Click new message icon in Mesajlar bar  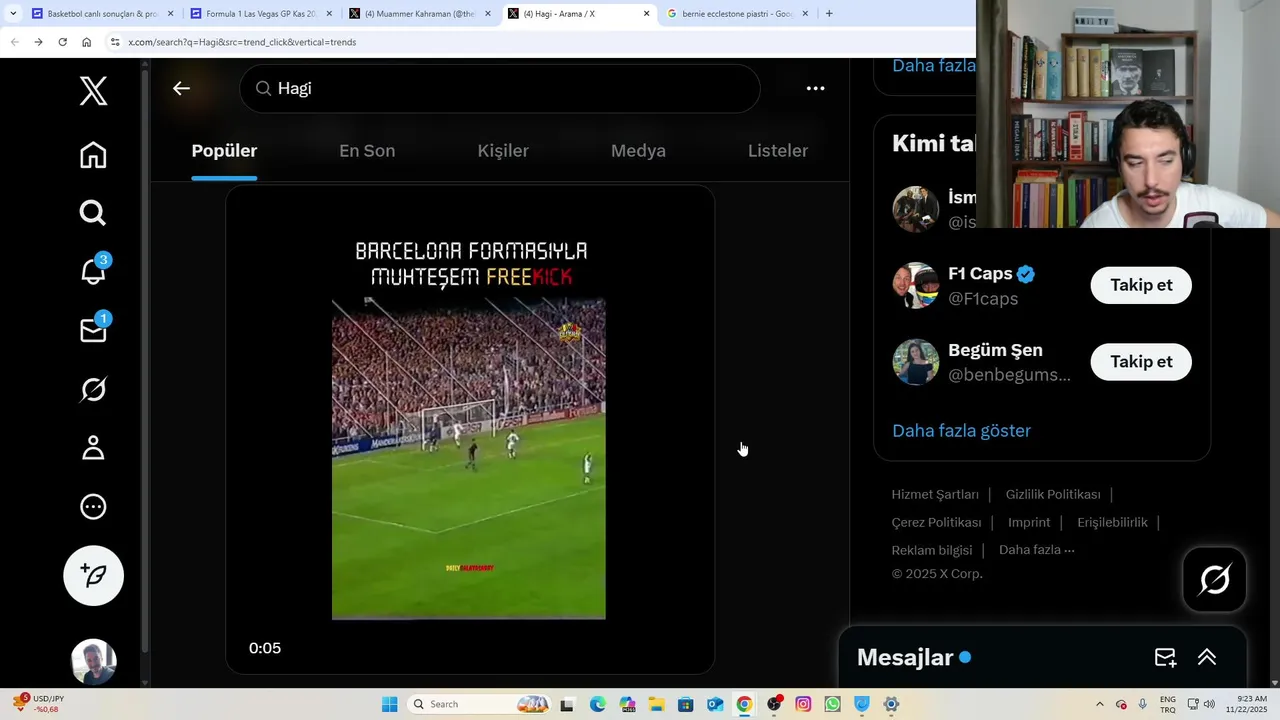(x=1165, y=657)
